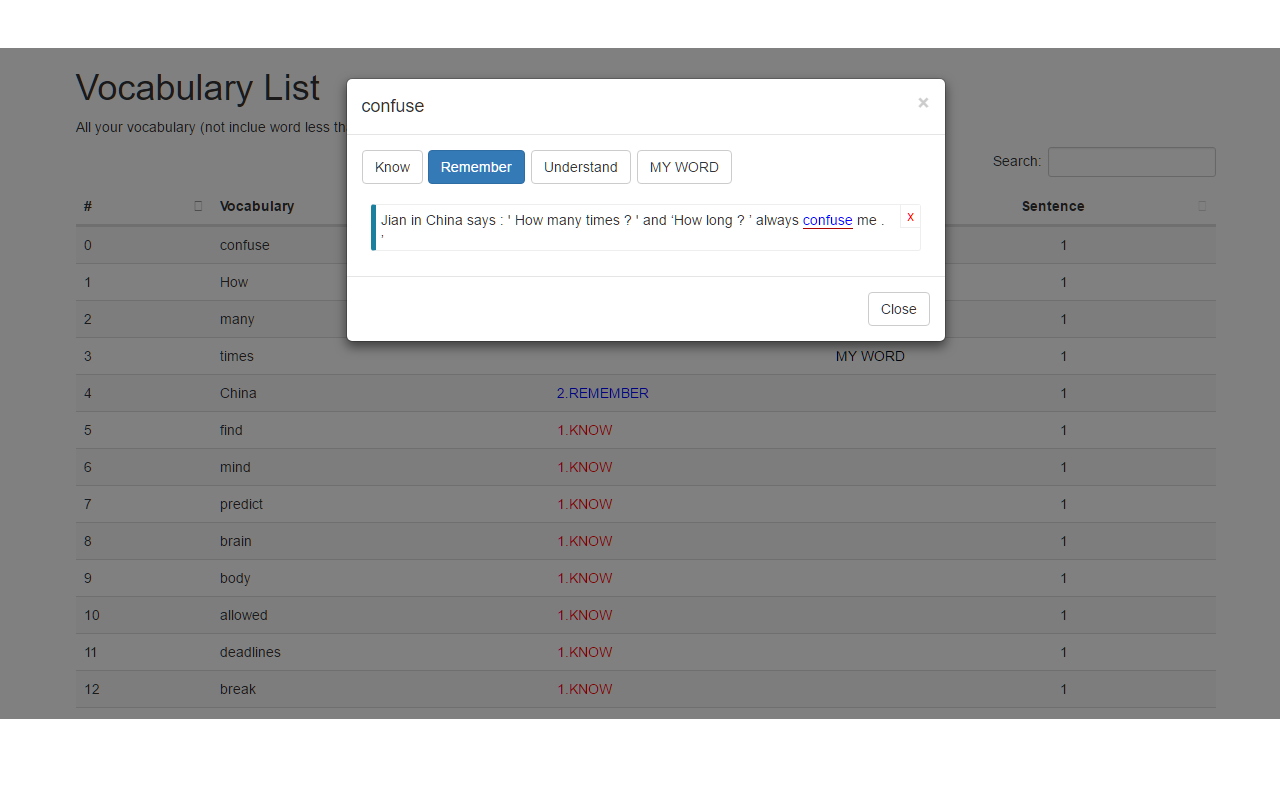Viewport: 1280px width, 800px height.
Task: Select the word 'brain' in table
Action: coord(236,541)
